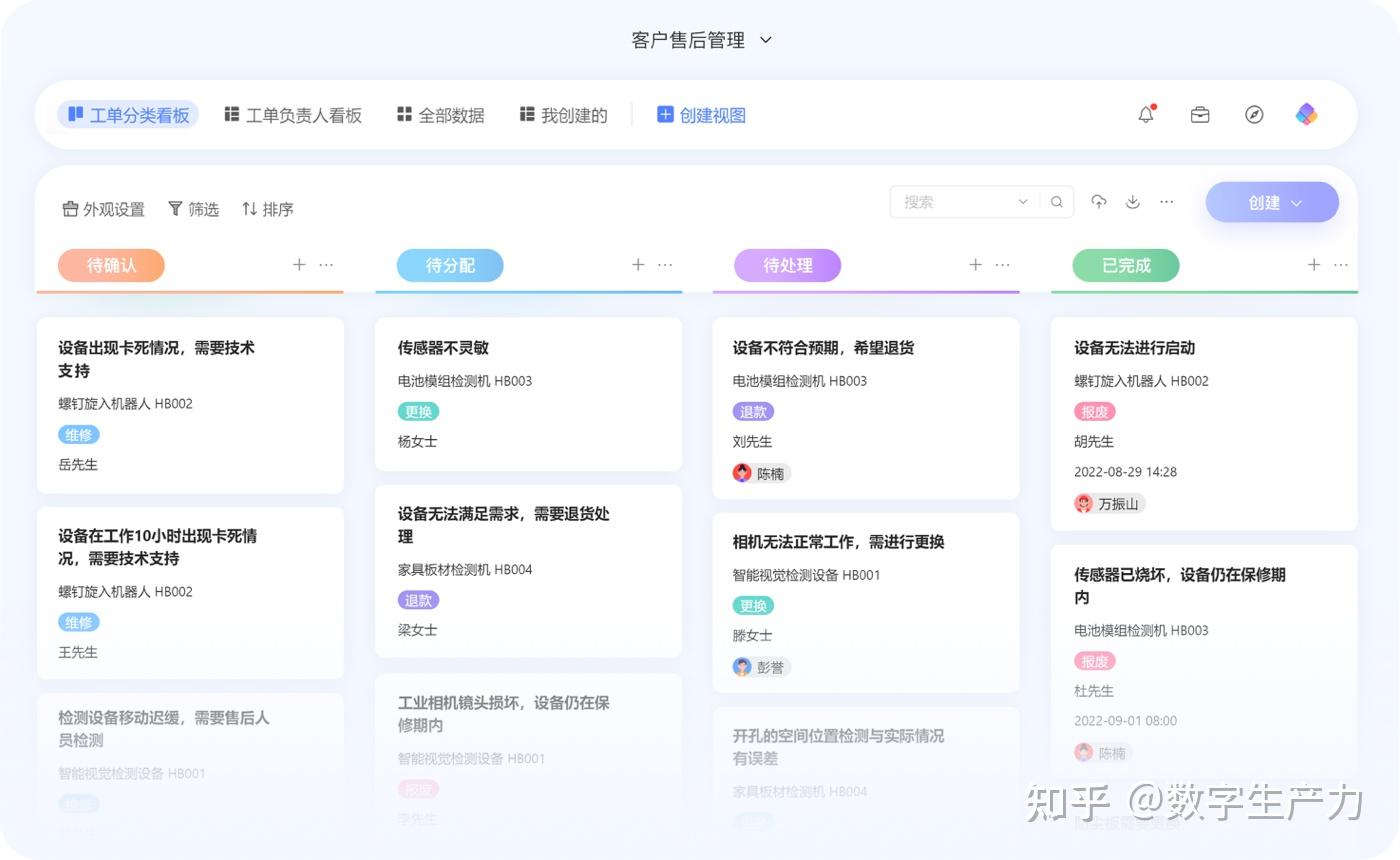1400x860 pixels.
Task: Click the colorful app logo icon
Action: 1306,114
